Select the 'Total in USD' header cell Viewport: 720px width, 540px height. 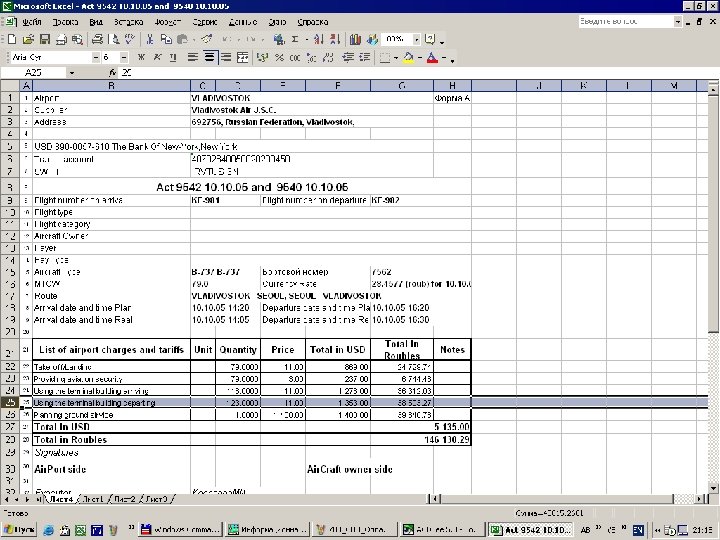[x=338, y=349]
